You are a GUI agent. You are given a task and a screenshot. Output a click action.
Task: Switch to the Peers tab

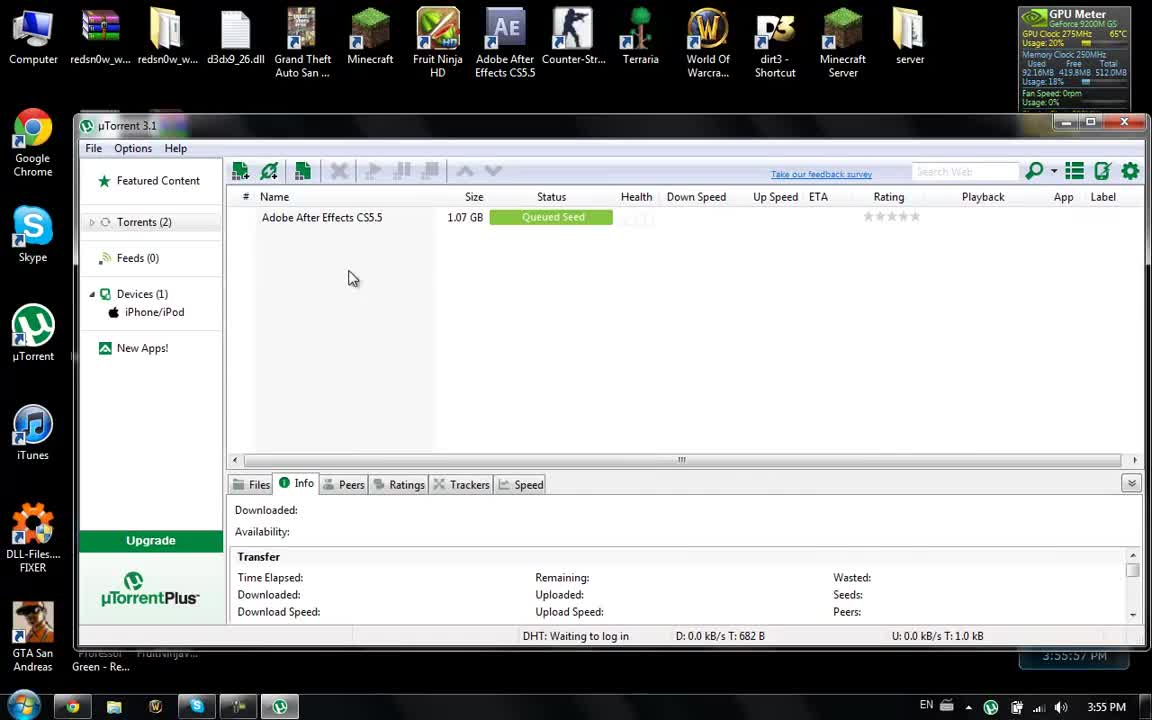[x=344, y=485]
